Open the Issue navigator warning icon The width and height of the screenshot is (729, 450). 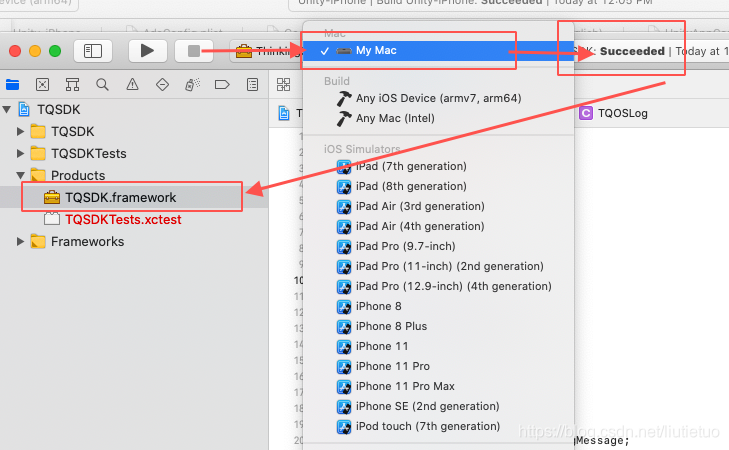click(133, 85)
